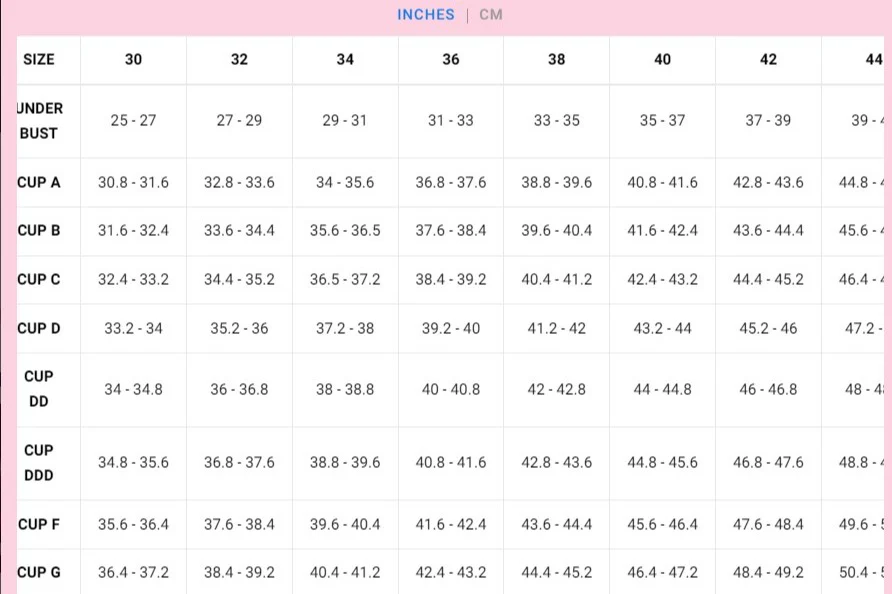Select the size 34 column header
The width and height of the screenshot is (892, 594).
[x=345, y=59]
